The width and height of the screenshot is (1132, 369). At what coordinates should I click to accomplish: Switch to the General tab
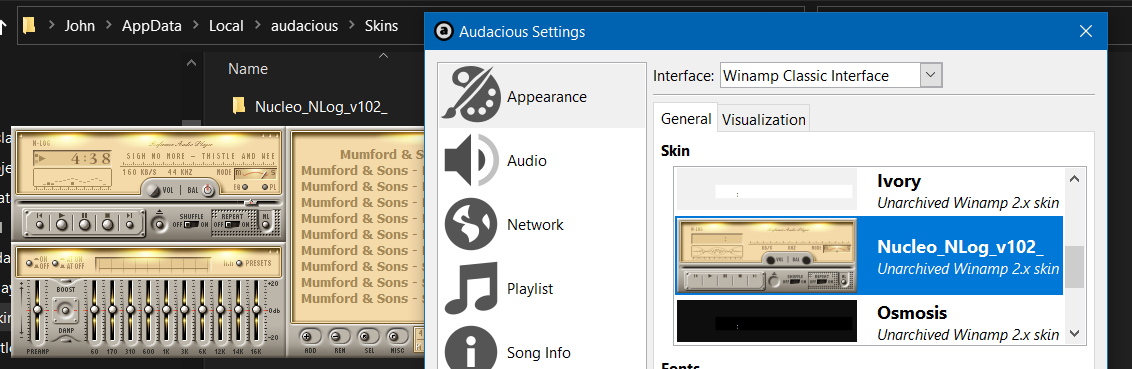686,119
